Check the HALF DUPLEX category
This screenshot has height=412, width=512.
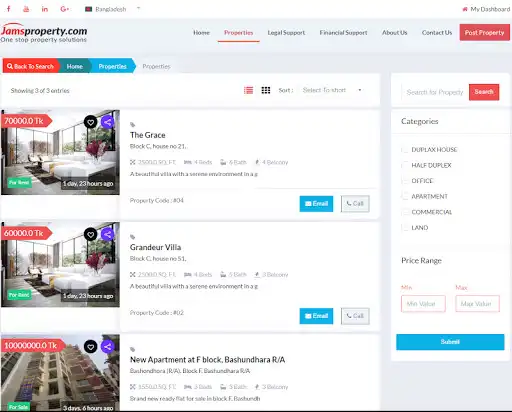click(405, 165)
